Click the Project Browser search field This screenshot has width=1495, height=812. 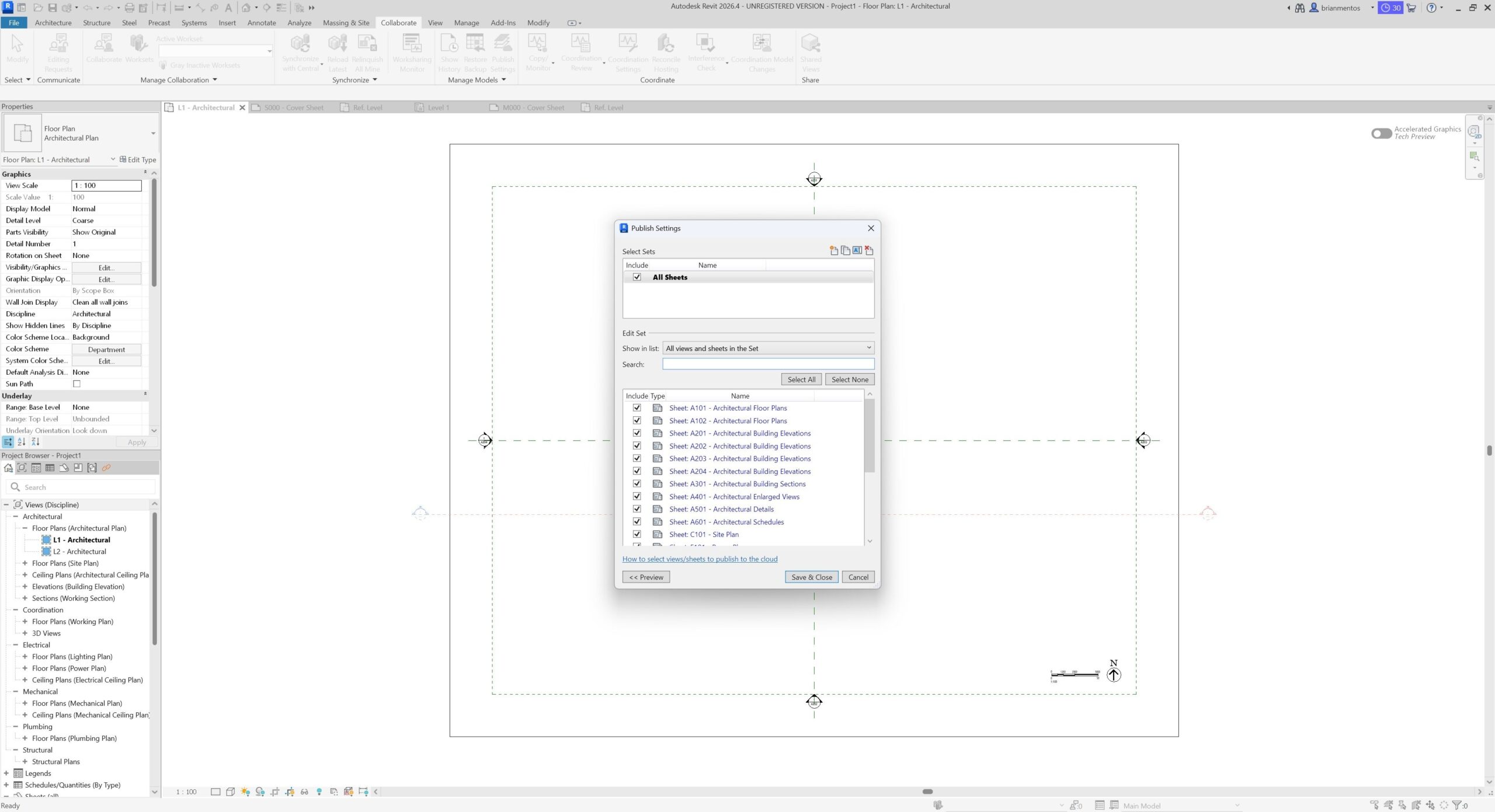coord(81,487)
